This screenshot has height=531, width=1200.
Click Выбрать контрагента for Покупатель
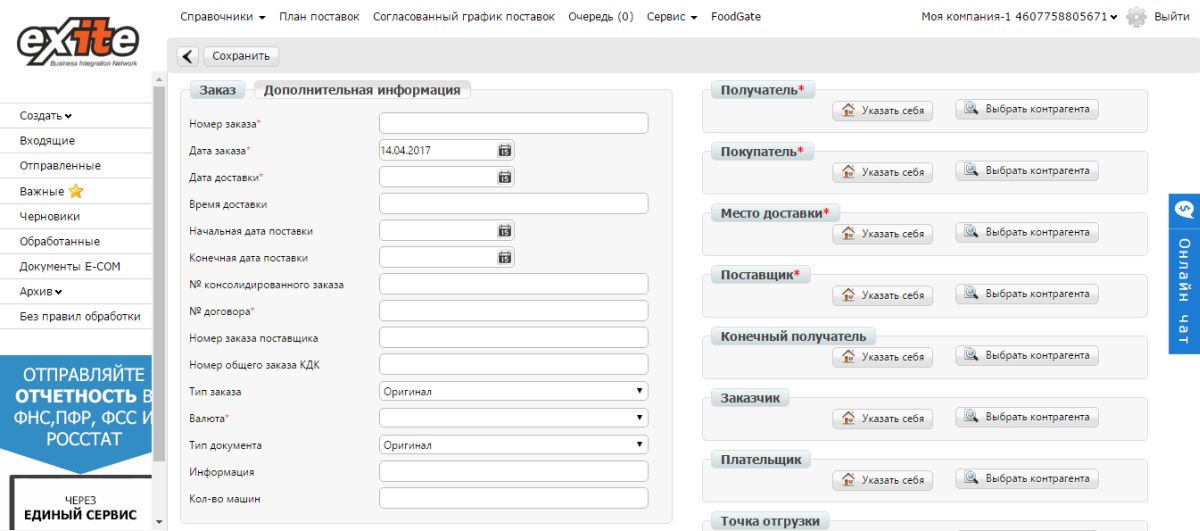[x=1027, y=171]
